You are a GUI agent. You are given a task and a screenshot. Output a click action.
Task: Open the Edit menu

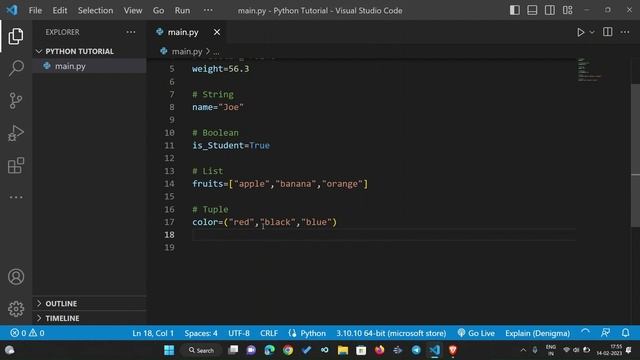tap(60, 10)
